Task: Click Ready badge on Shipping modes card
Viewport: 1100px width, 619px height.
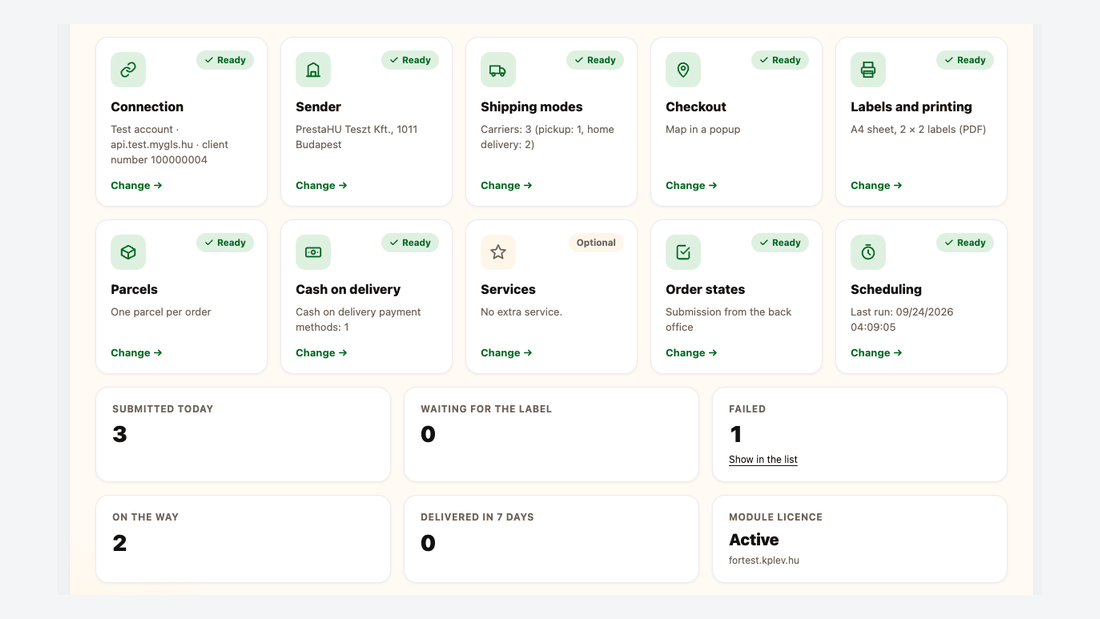Action: click(x=595, y=60)
